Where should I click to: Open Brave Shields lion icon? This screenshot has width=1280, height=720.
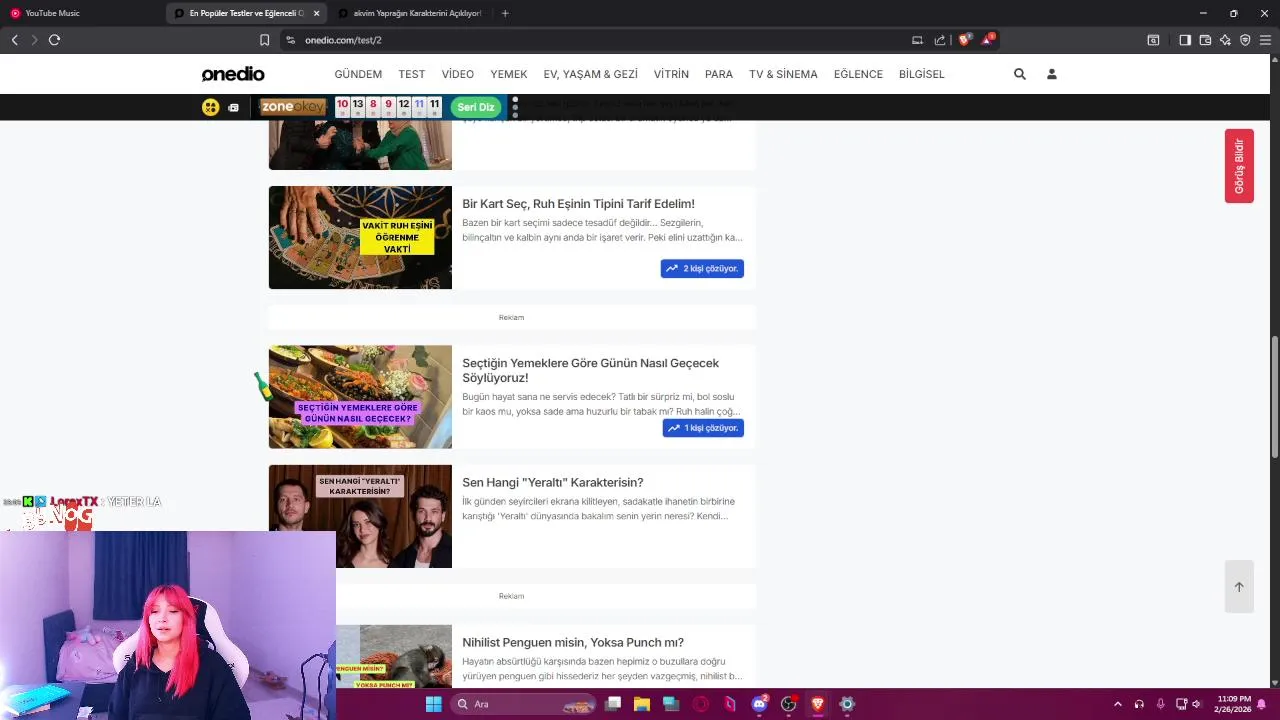click(x=964, y=40)
